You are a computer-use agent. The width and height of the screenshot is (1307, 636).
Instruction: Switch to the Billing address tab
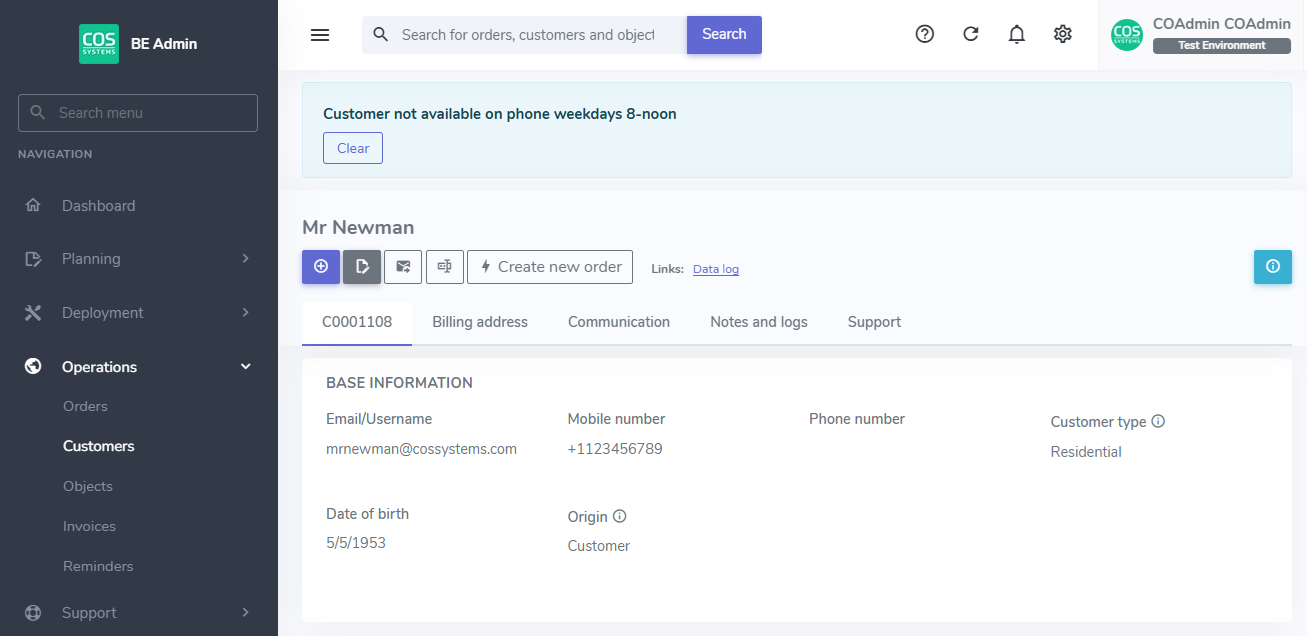click(480, 322)
